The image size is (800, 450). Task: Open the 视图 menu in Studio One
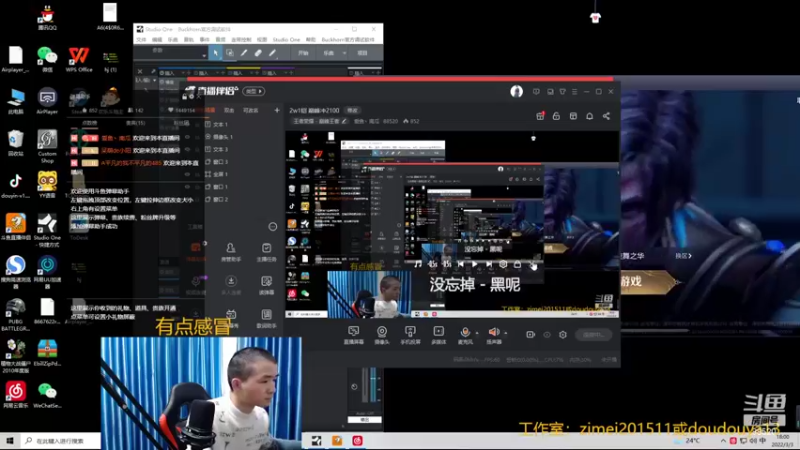click(262, 40)
